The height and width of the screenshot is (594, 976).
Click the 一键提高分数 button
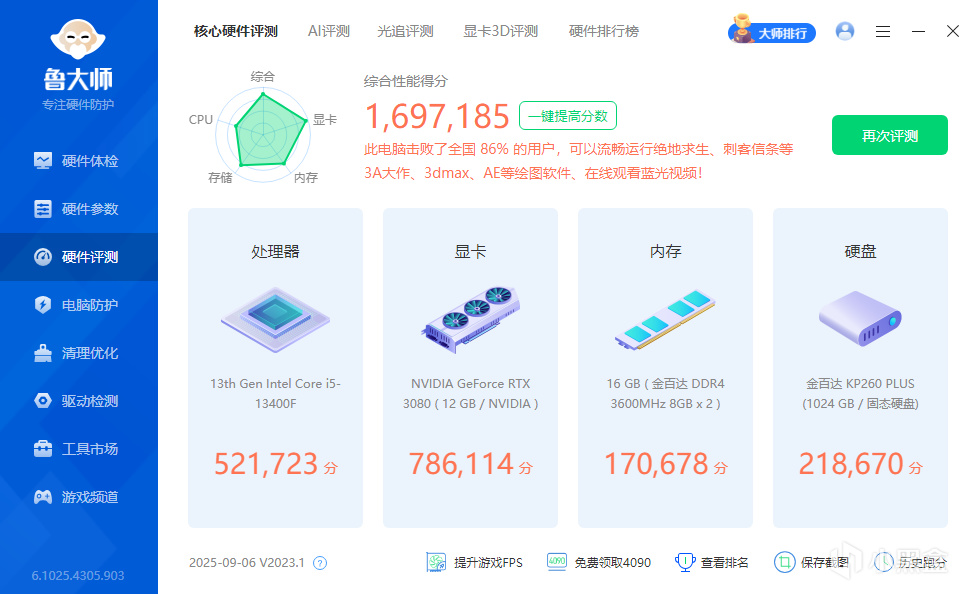click(x=568, y=116)
